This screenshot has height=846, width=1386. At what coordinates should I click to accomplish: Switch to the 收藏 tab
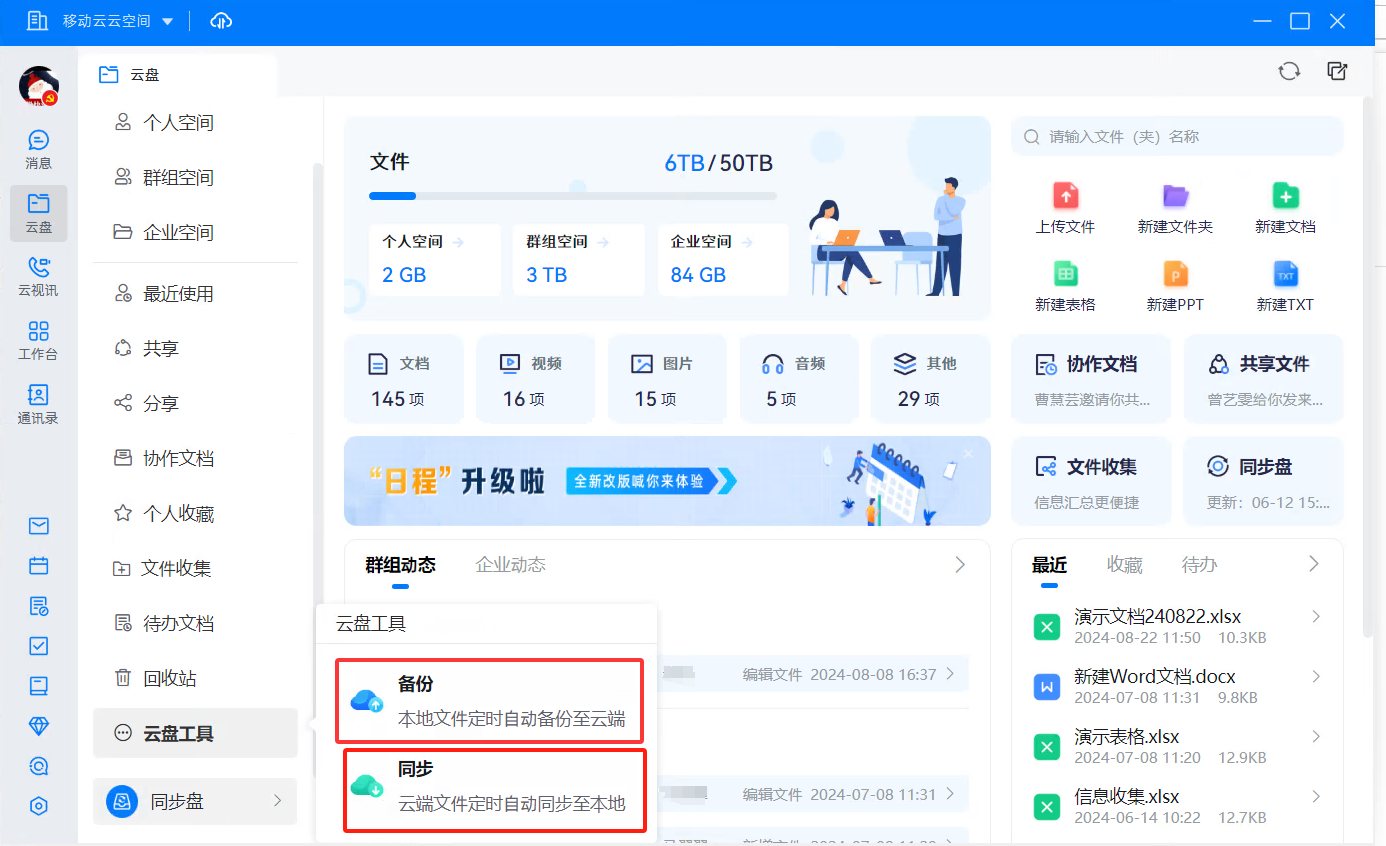(x=1124, y=565)
